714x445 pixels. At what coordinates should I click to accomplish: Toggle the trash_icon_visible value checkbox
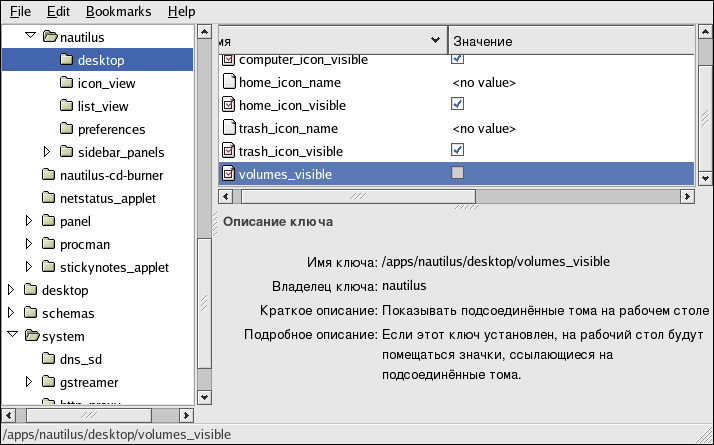click(458, 150)
